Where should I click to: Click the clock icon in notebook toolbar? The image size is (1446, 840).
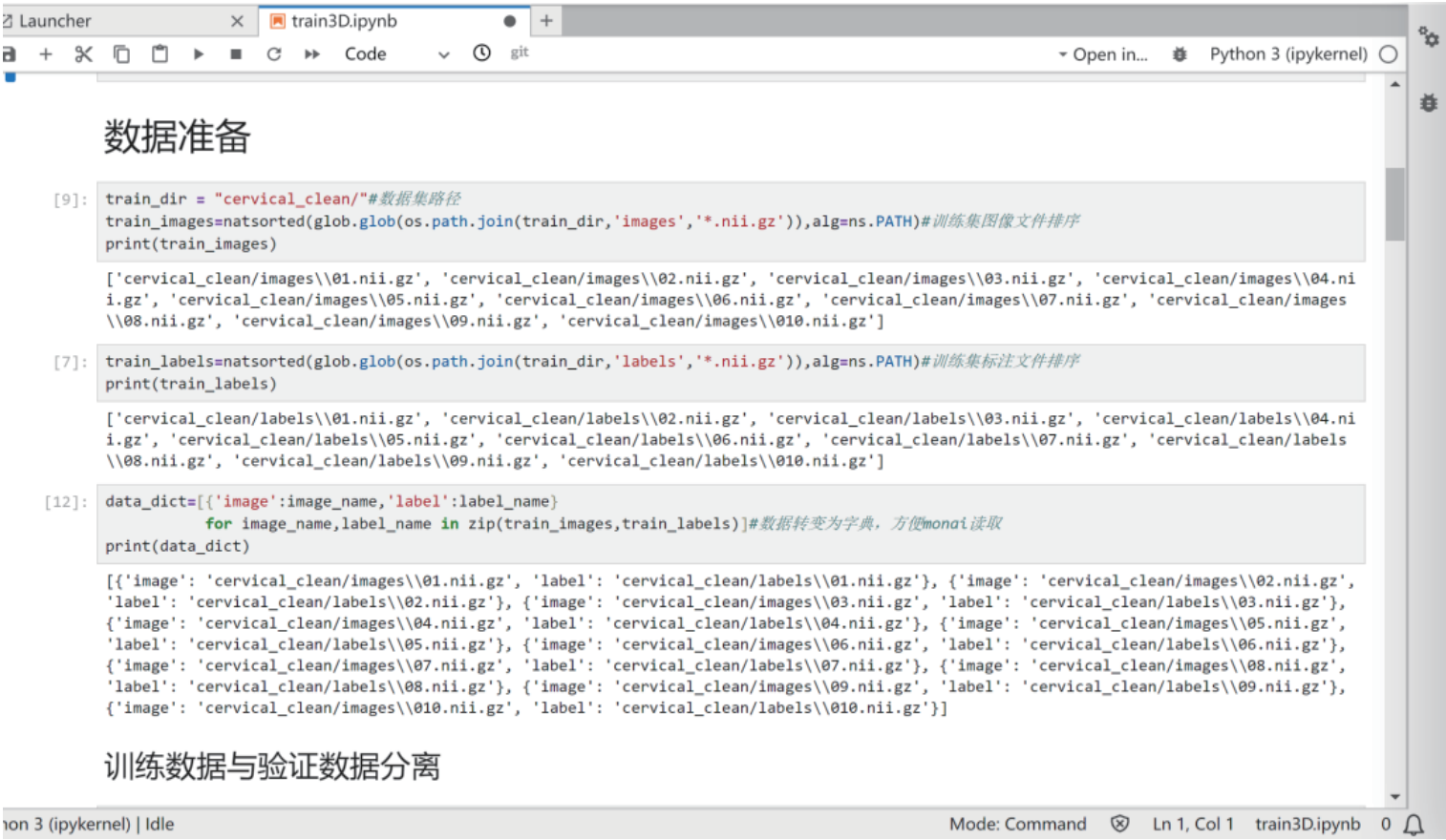[482, 53]
